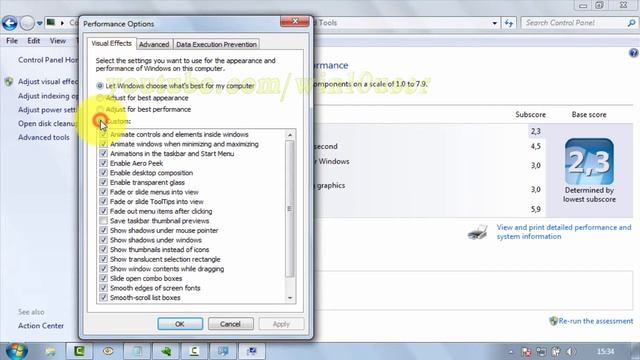The width and height of the screenshot is (640, 360).
Task: Click the Apply button
Action: pyautogui.click(x=281, y=324)
